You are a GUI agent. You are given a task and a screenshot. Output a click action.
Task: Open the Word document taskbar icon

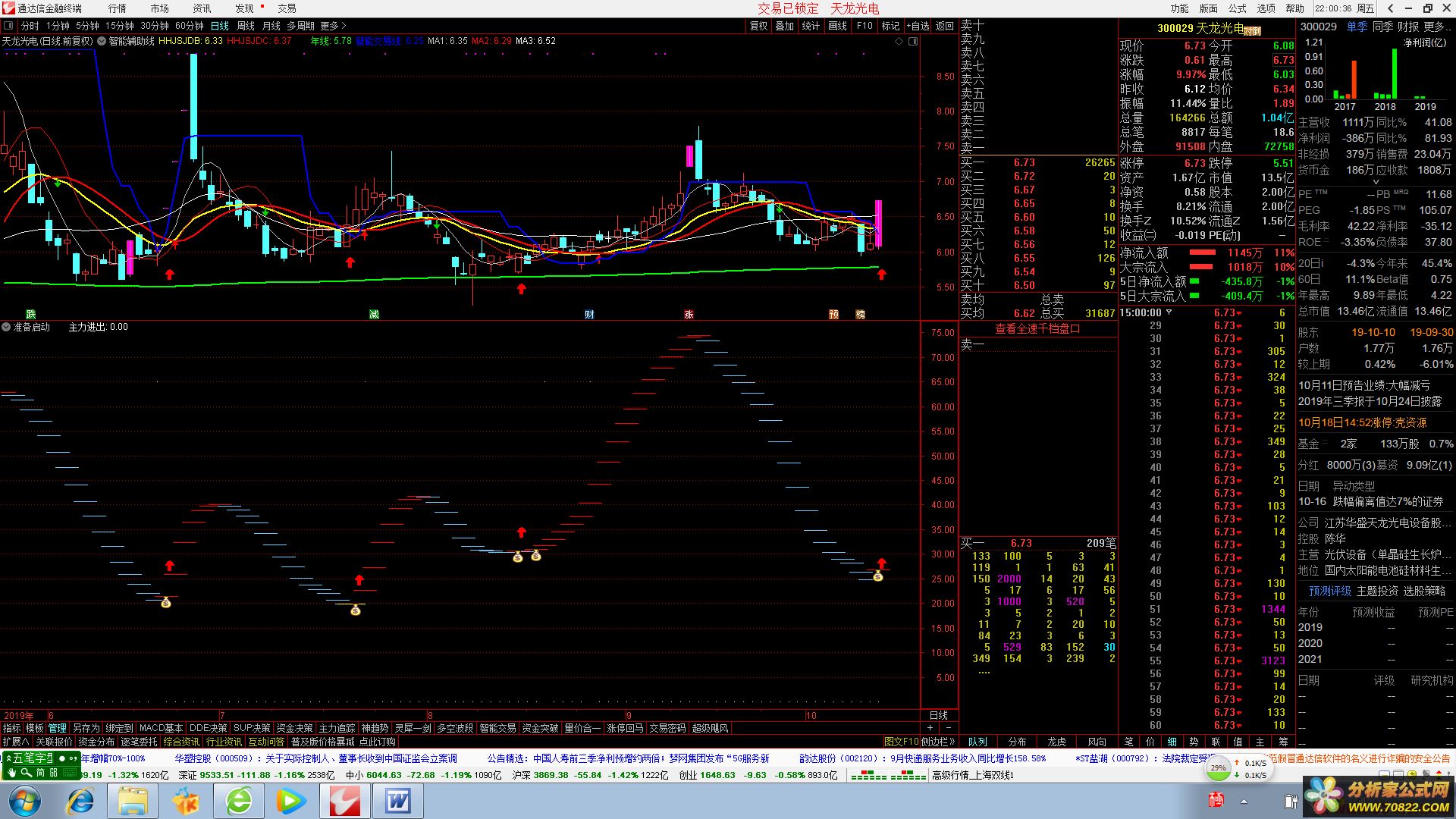398,801
